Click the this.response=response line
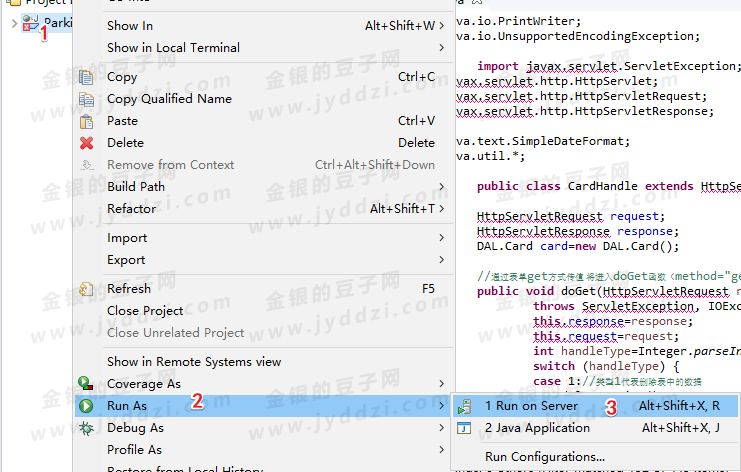Screen dimensions: 741x472 pyautogui.click(x=613, y=321)
